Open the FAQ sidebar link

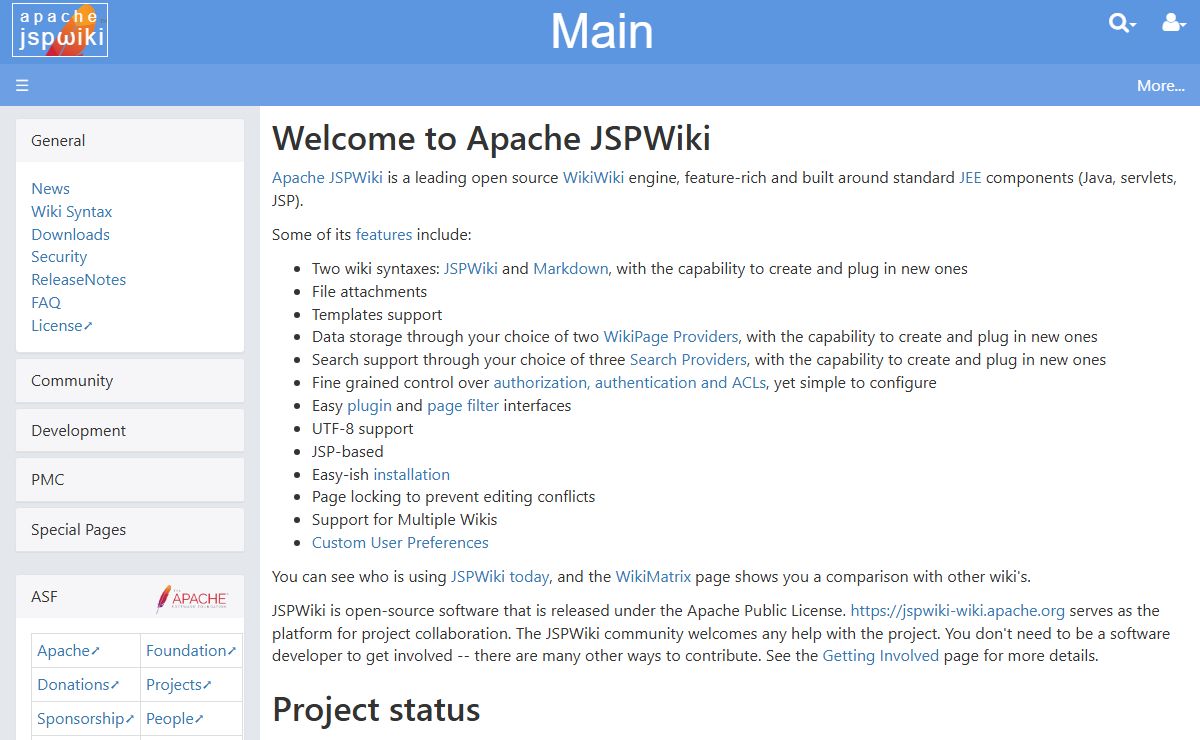[46, 303]
